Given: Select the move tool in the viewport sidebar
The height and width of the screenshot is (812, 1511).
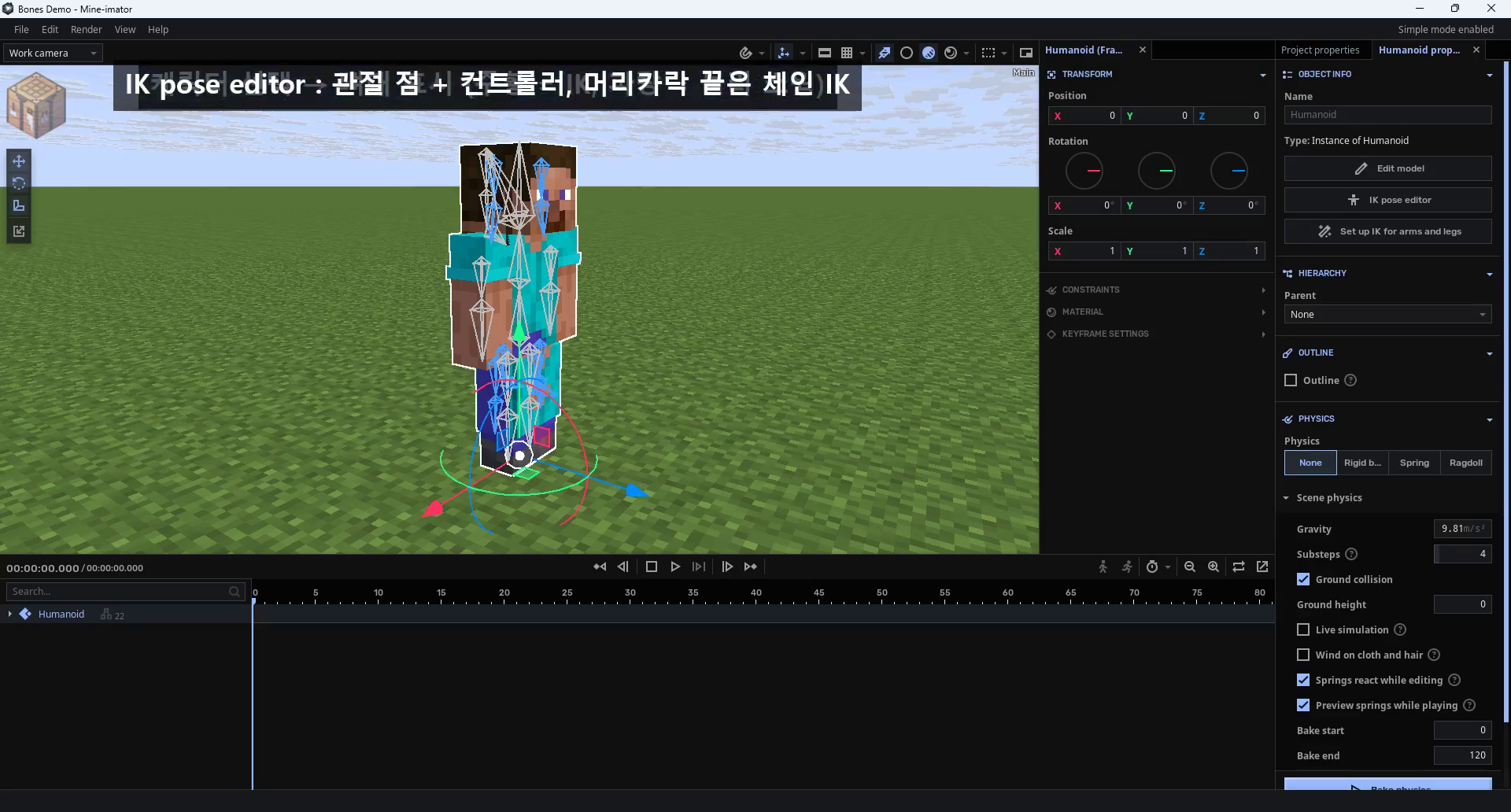Looking at the screenshot, I should pos(19,161).
